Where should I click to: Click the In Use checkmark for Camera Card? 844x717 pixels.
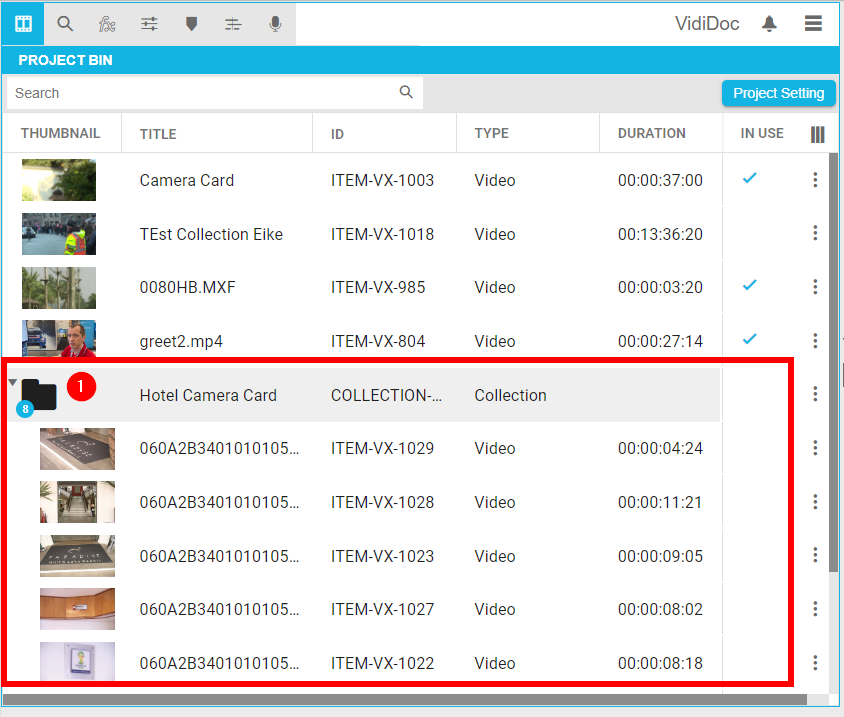point(749,178)
